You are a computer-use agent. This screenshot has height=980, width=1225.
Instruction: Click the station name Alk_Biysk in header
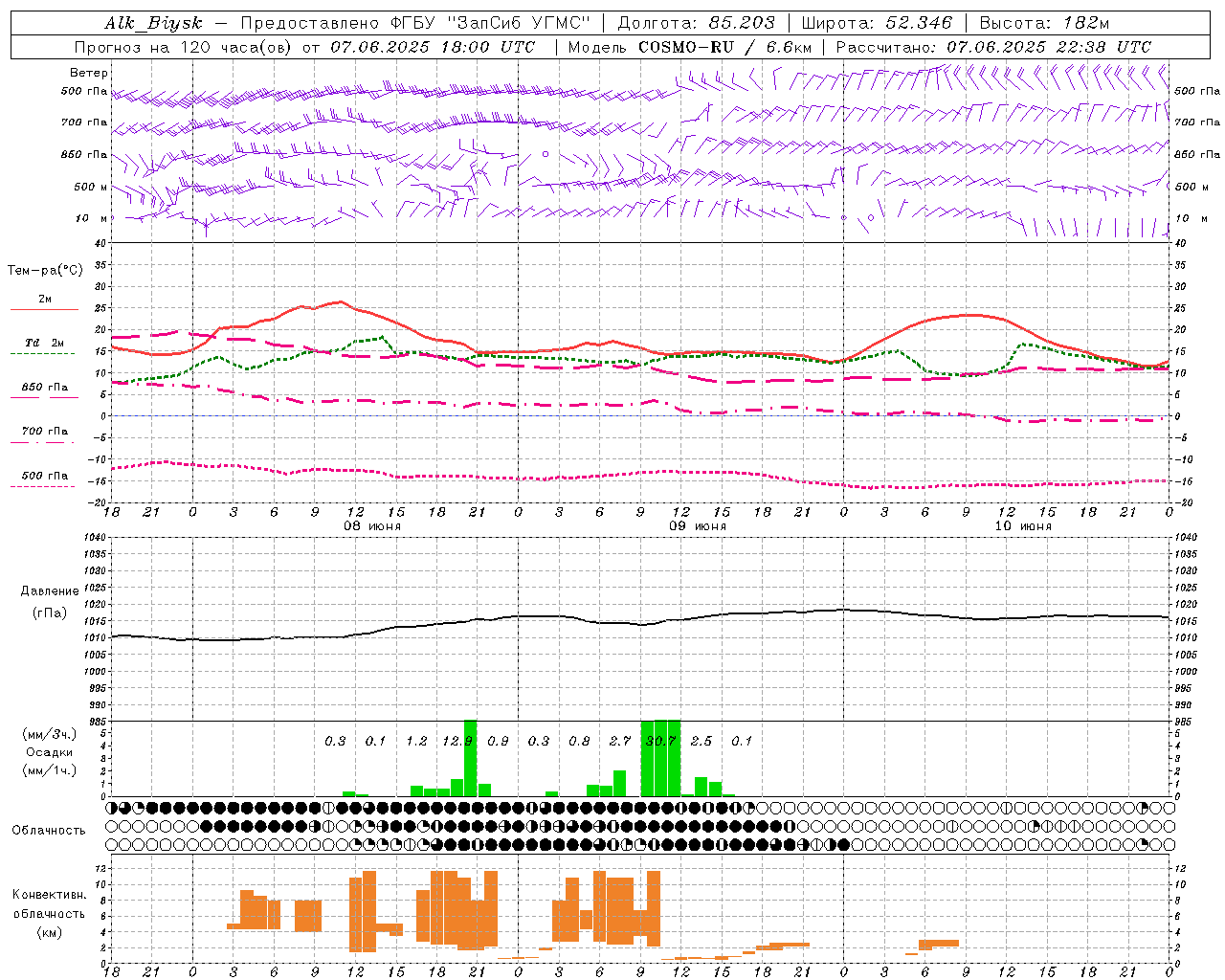pyautogui.click(x=153, y=23)
